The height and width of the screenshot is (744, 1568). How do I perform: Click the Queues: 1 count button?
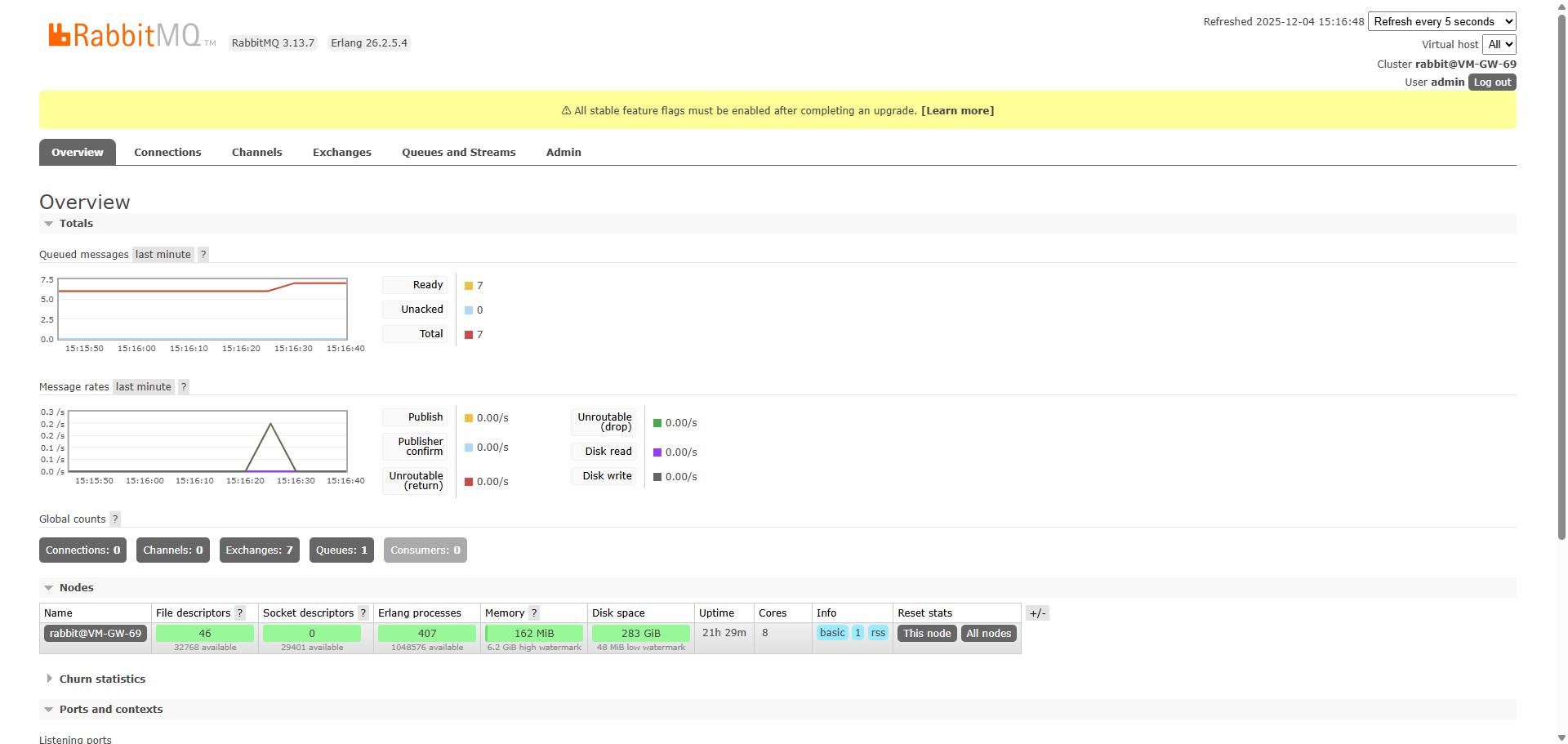(341, 550)
